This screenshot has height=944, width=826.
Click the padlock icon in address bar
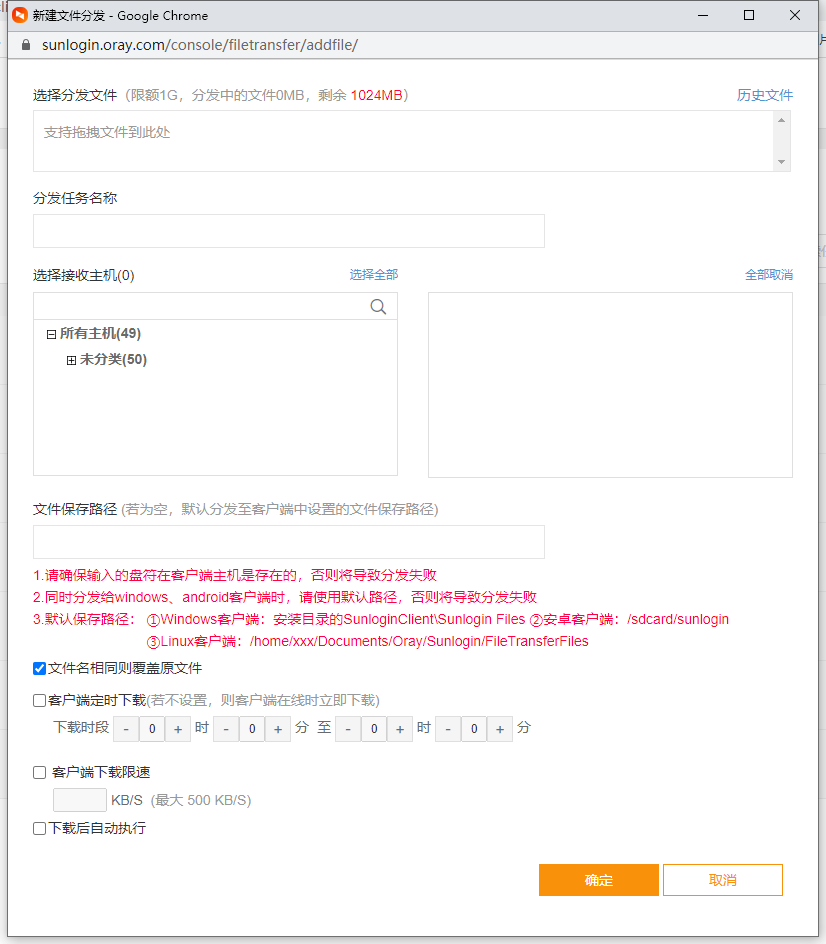click(x=26, y=45)
